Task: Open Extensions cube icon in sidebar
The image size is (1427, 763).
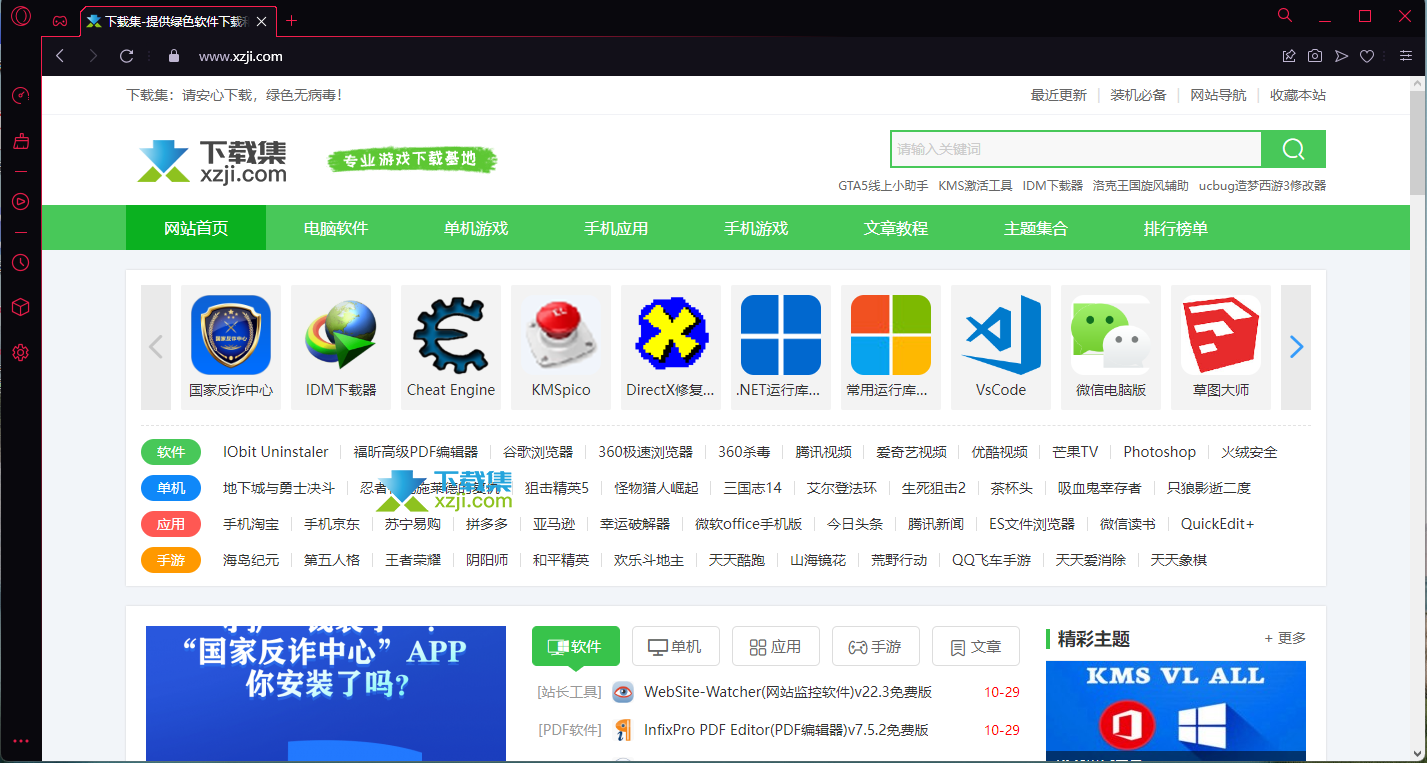Action: point(21,307)
